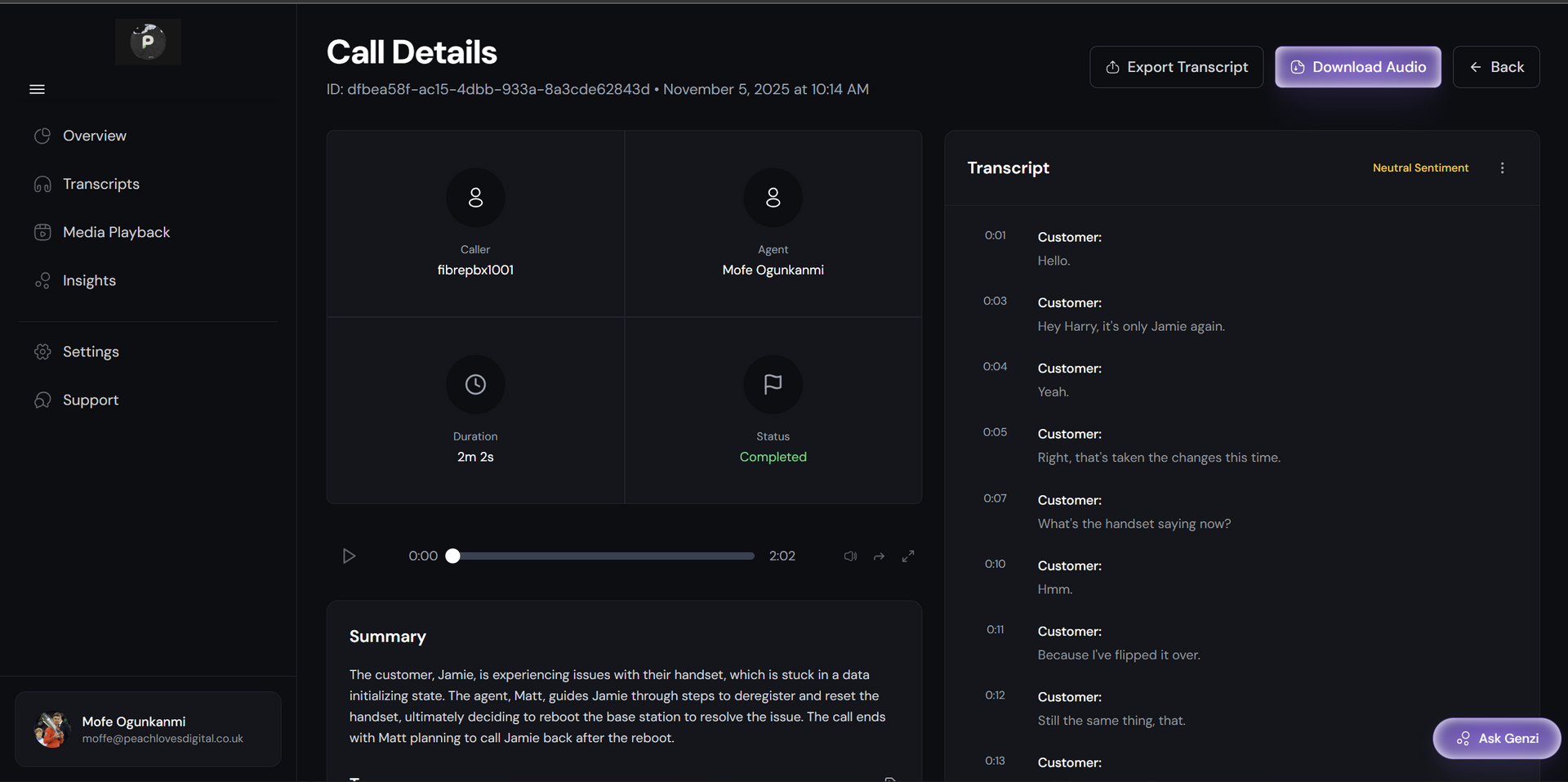
Task: Play the call recording
Action: pyautogui.click(x=350, y=556)
